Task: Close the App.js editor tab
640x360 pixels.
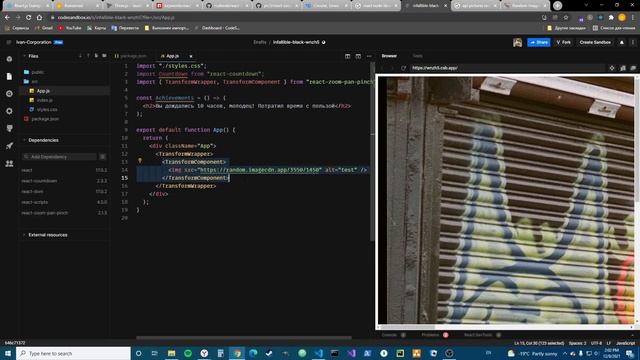Action: coord(191,56)
